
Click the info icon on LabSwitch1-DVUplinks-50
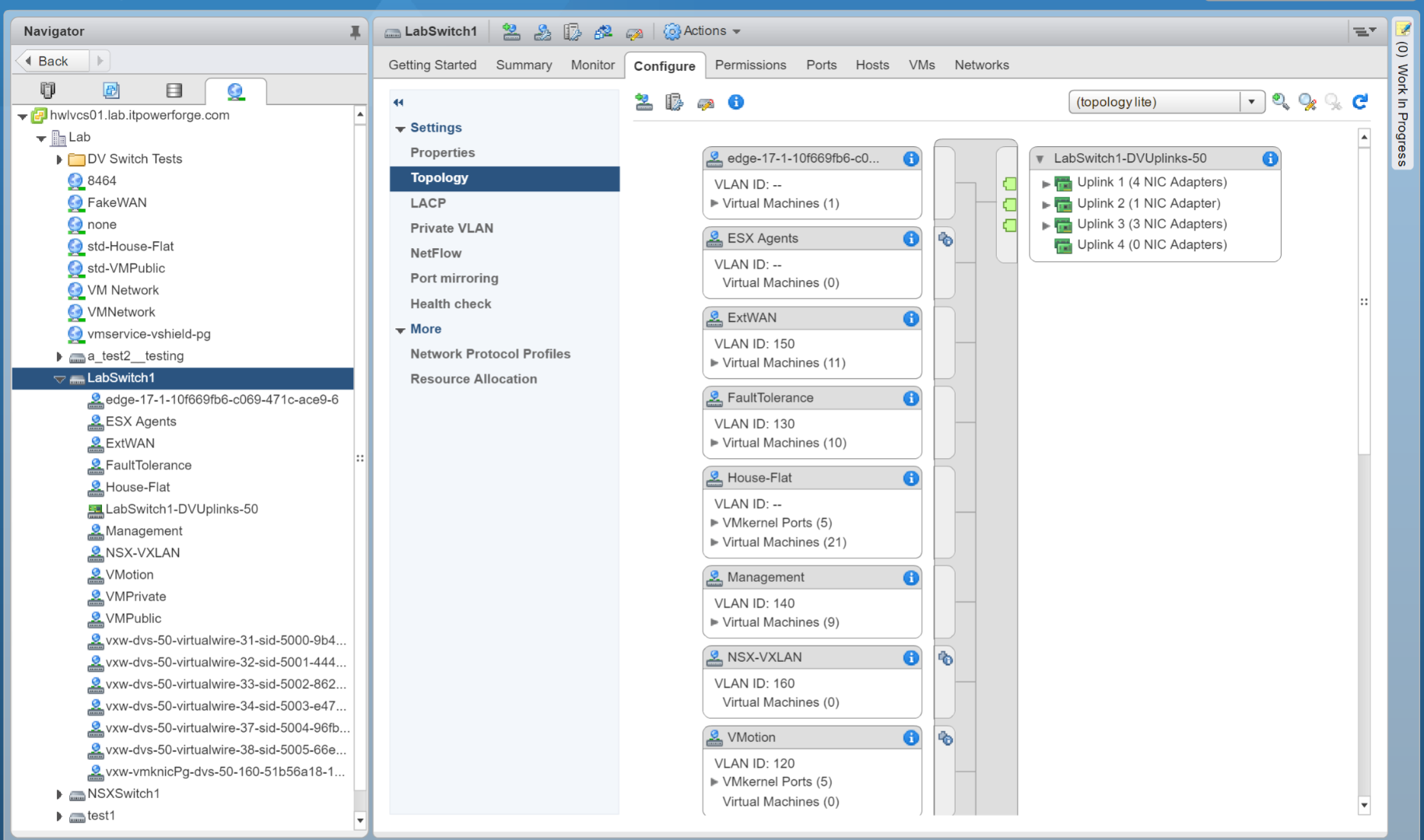pos(1270,158)
